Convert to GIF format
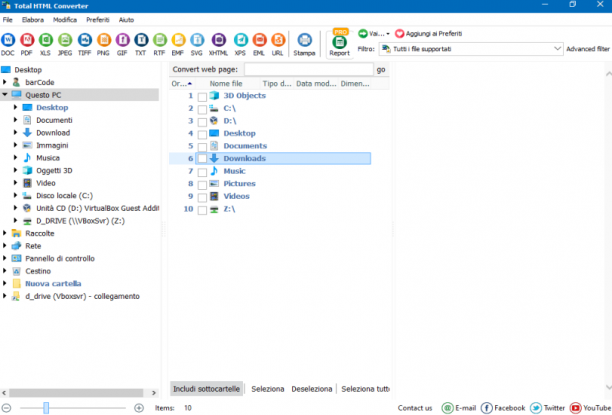 pos(122,44)
